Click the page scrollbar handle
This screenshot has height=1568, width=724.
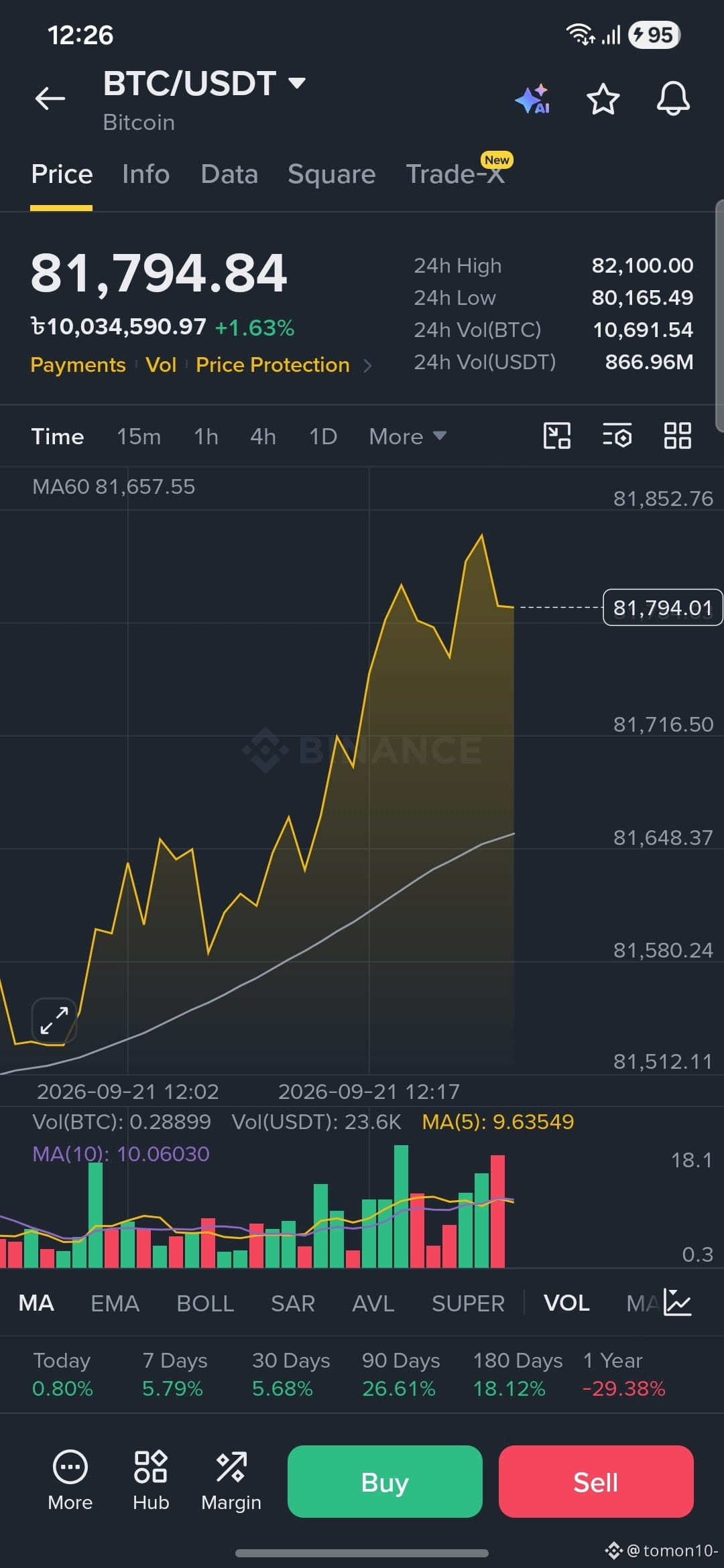[720, 315]
